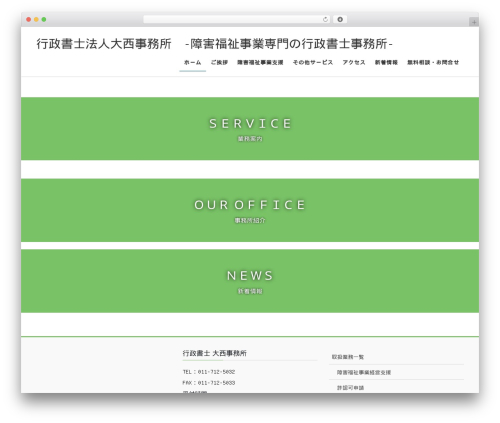Image resolution: width=500 pixels, height=423 pixels.
Task: Click the 許認可申請 footer link
Action: point(350,388)
